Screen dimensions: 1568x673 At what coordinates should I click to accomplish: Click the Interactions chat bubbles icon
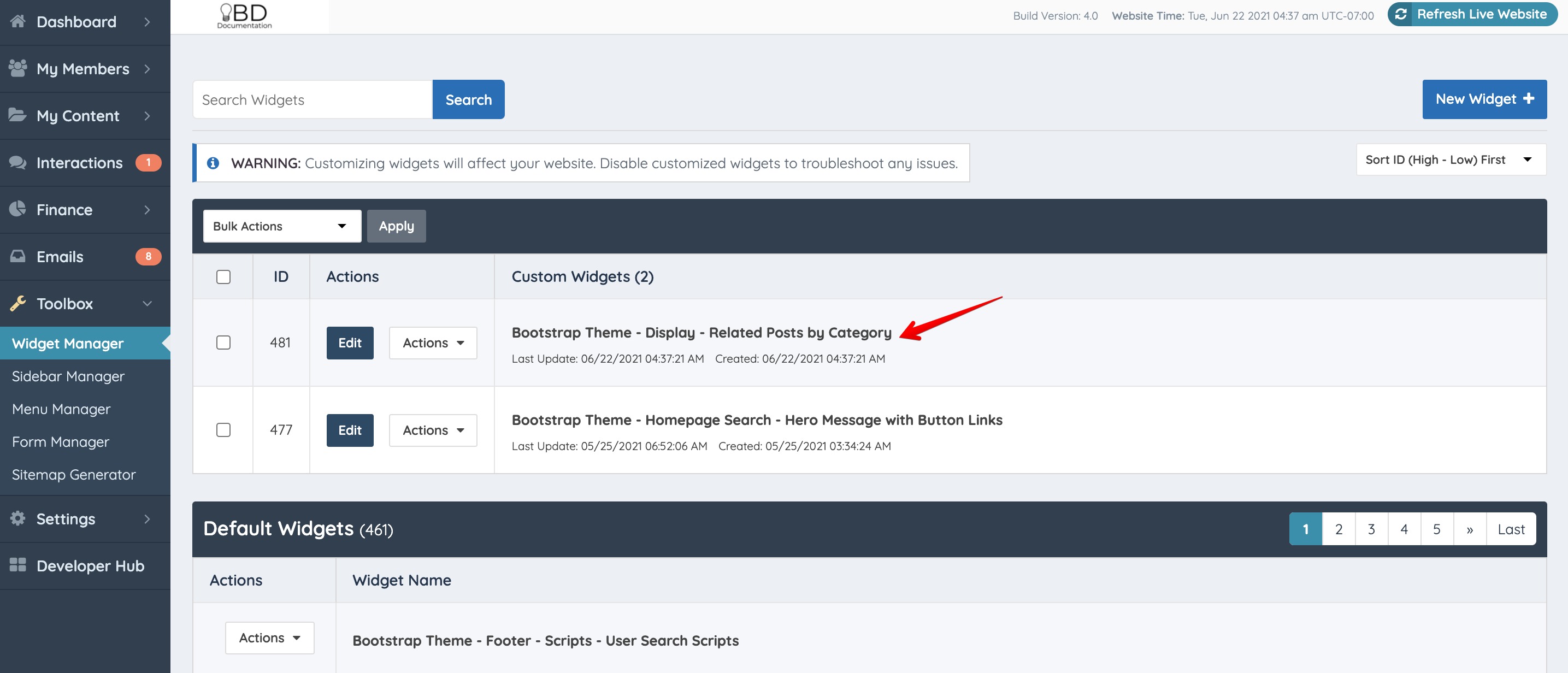coord(17,162)
